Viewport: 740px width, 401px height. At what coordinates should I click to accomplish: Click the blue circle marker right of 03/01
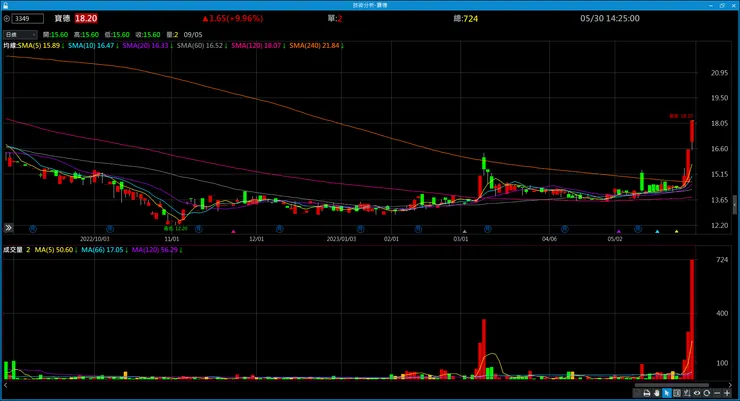[x=488, y=229]
